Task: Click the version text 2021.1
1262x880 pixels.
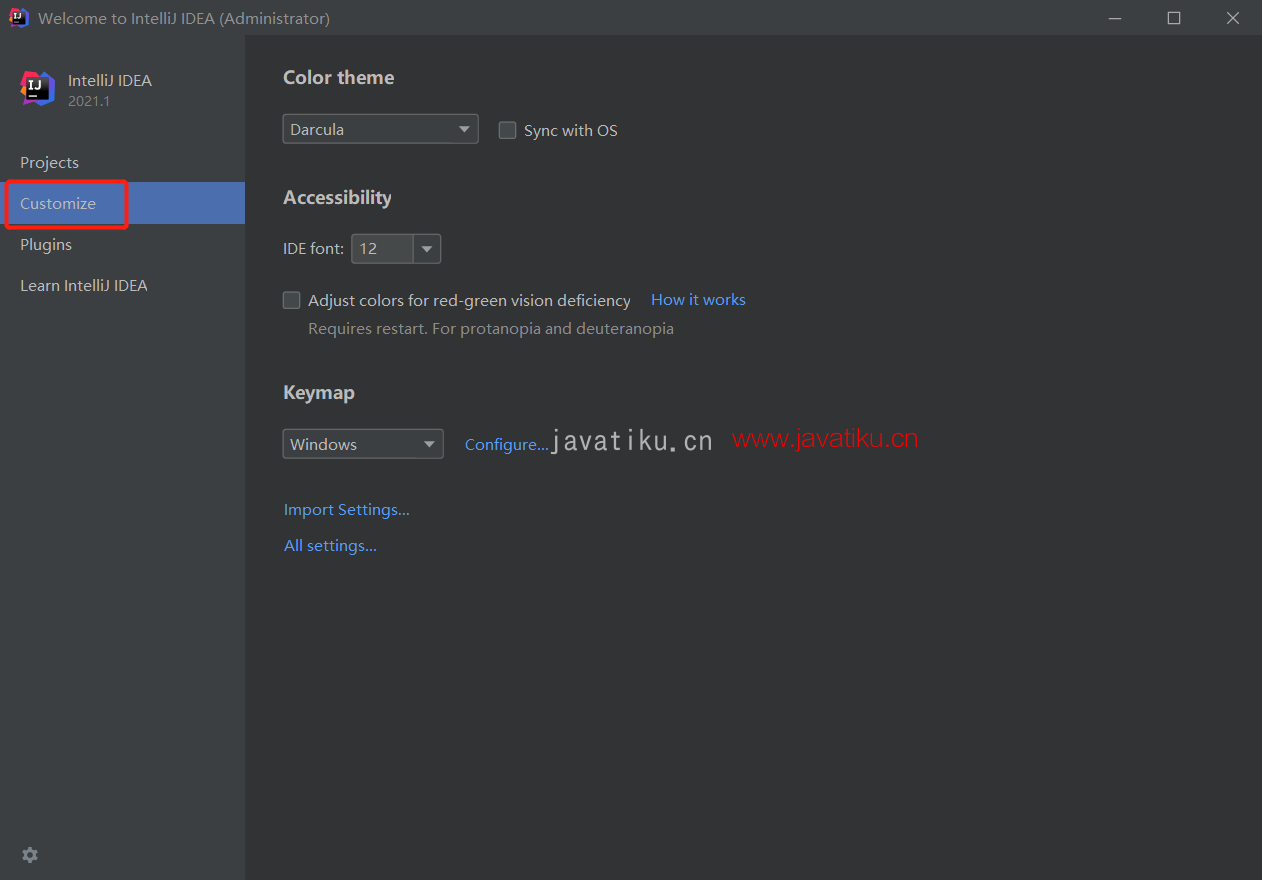Action: [89, 101]
